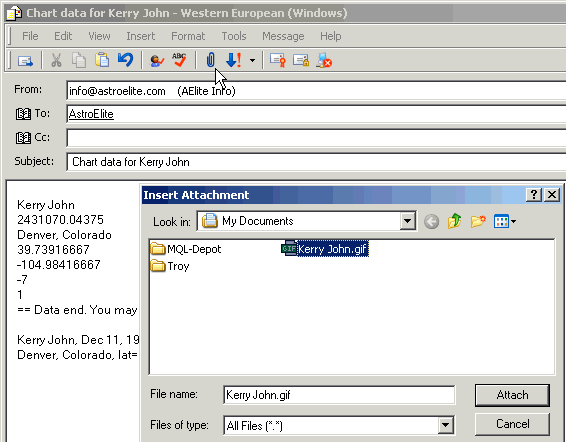The image size is (566, 442).
Task: Click the Set Priority arrow icon
Action: pyautogui.click(x=234, y=60)
